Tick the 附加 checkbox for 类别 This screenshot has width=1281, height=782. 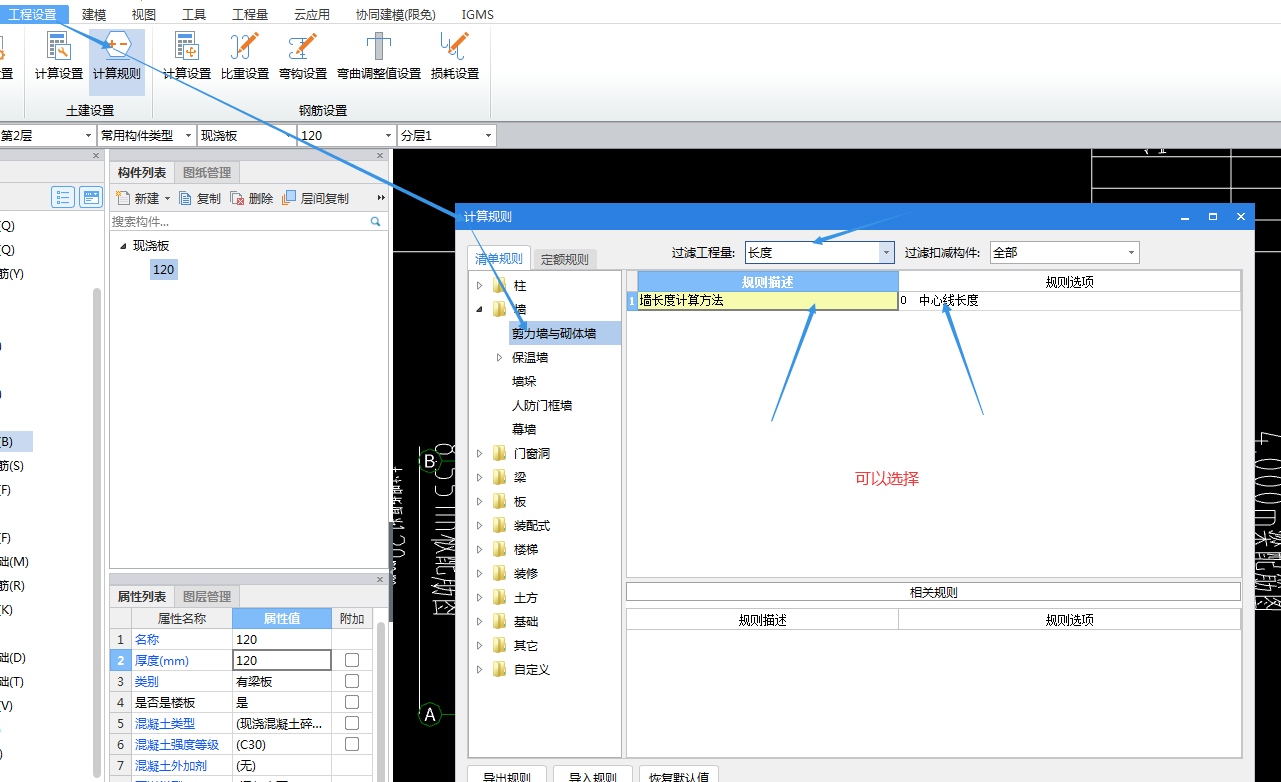tap(352, 681)
